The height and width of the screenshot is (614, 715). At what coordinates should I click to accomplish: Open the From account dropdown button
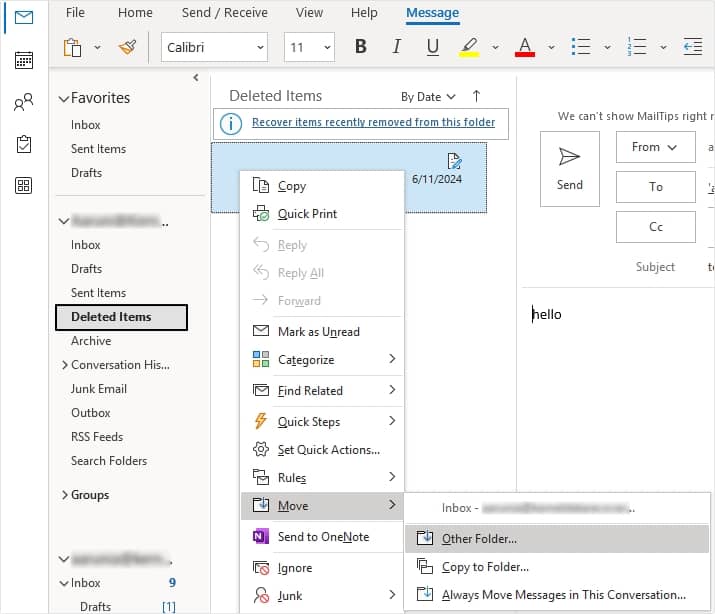click(655, 147)
